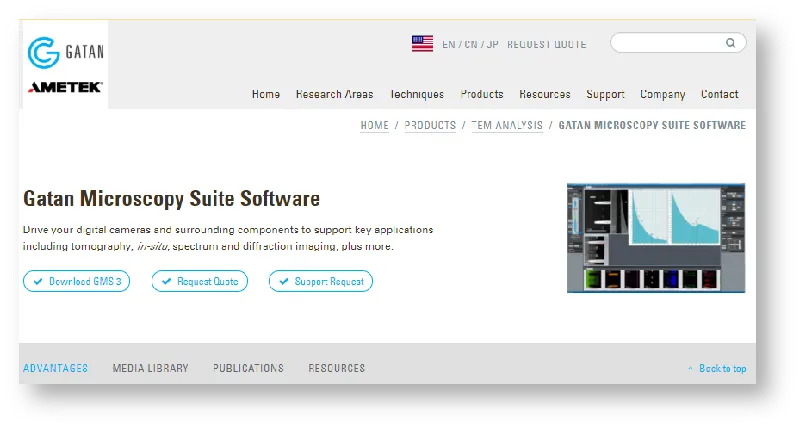
Task: Select the Advantages tab
Action: pos(55,368)
